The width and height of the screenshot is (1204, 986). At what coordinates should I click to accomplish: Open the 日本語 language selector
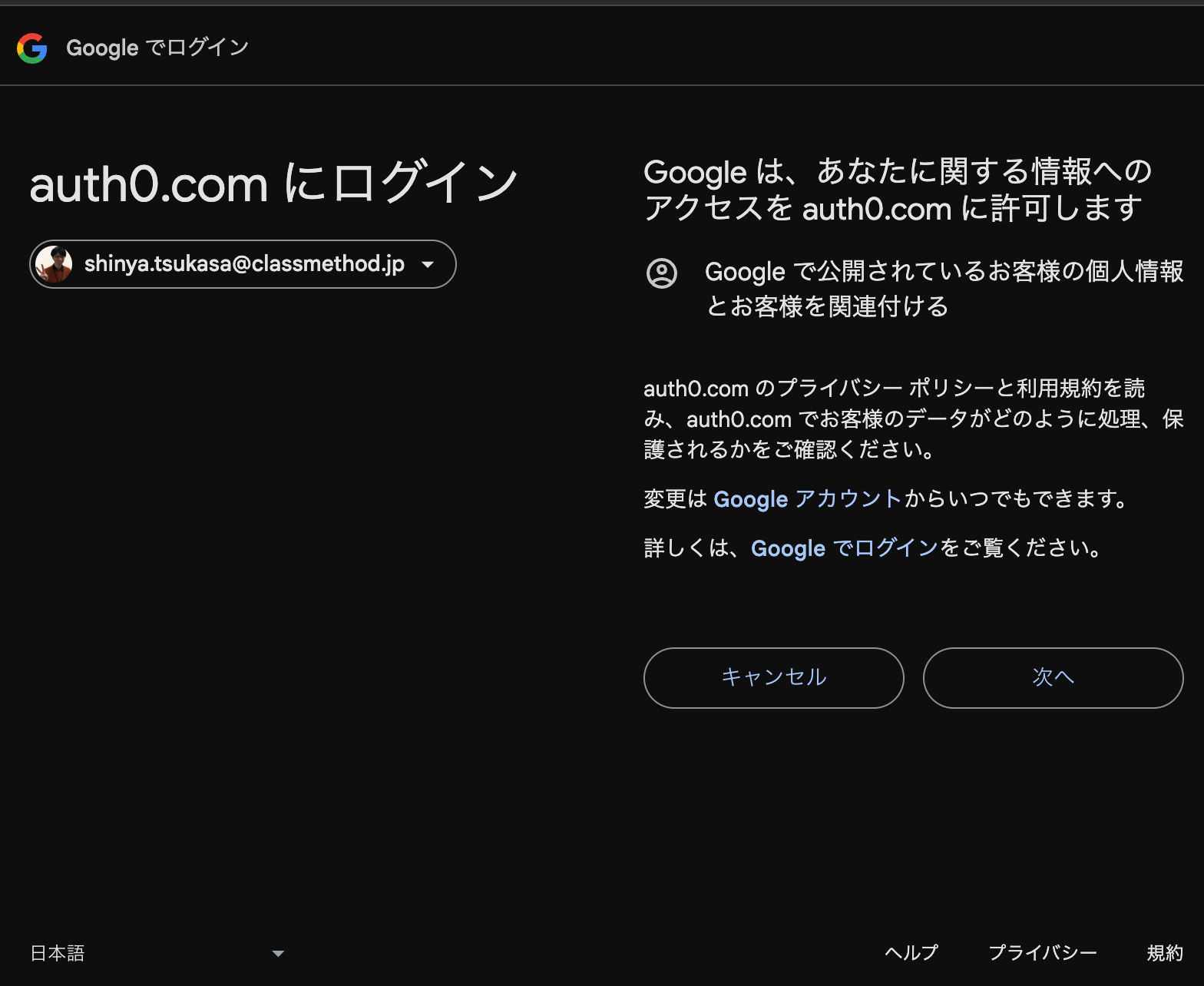tap(157, 953)
